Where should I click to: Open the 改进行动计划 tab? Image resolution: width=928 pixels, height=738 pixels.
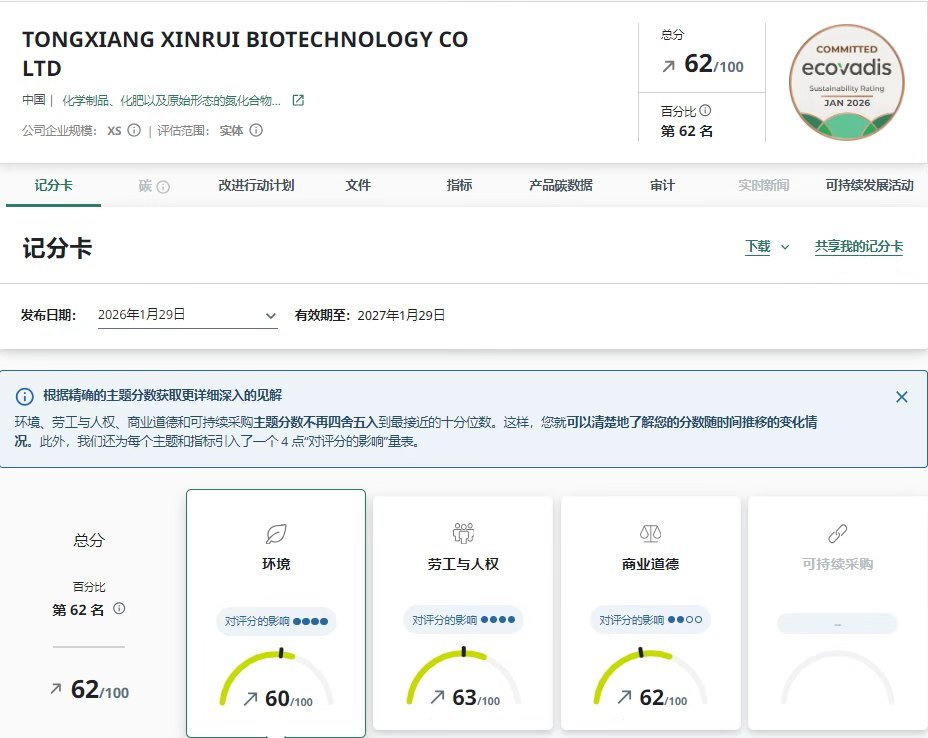click(x=256, y=185)
